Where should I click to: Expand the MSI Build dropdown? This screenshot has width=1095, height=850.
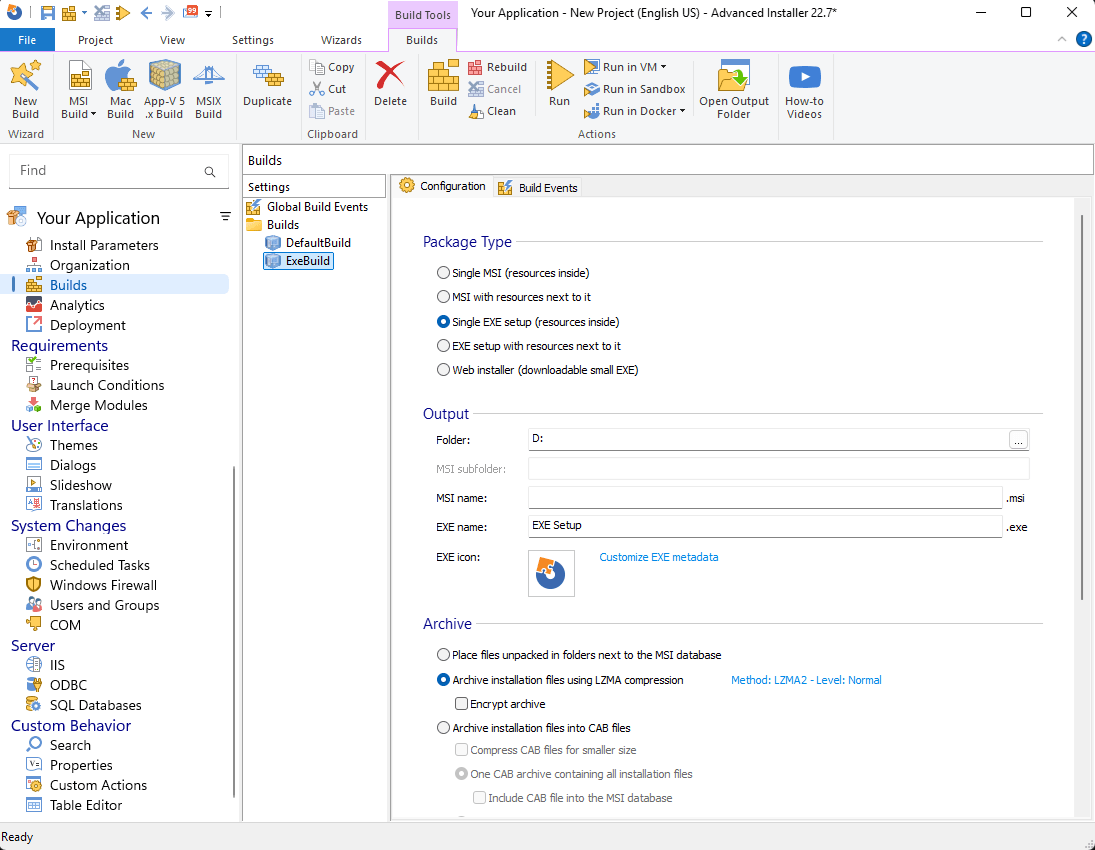pos(94,114)
